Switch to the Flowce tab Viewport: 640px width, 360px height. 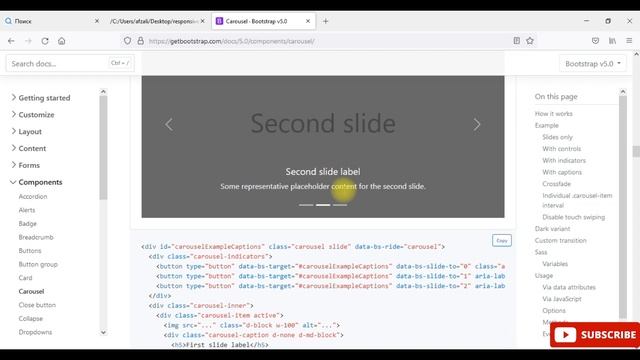[x=52, y=21]
